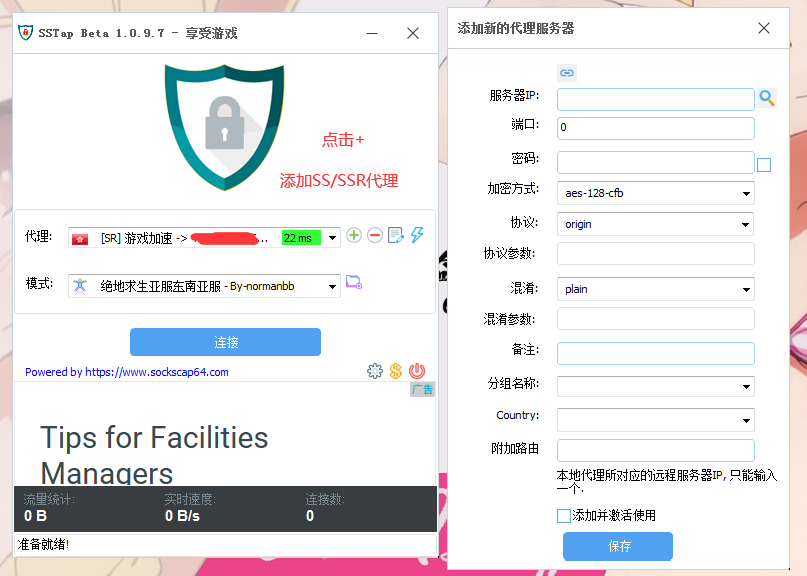Toggle the show-password checkbox beside password field

[x=764, y=165]
